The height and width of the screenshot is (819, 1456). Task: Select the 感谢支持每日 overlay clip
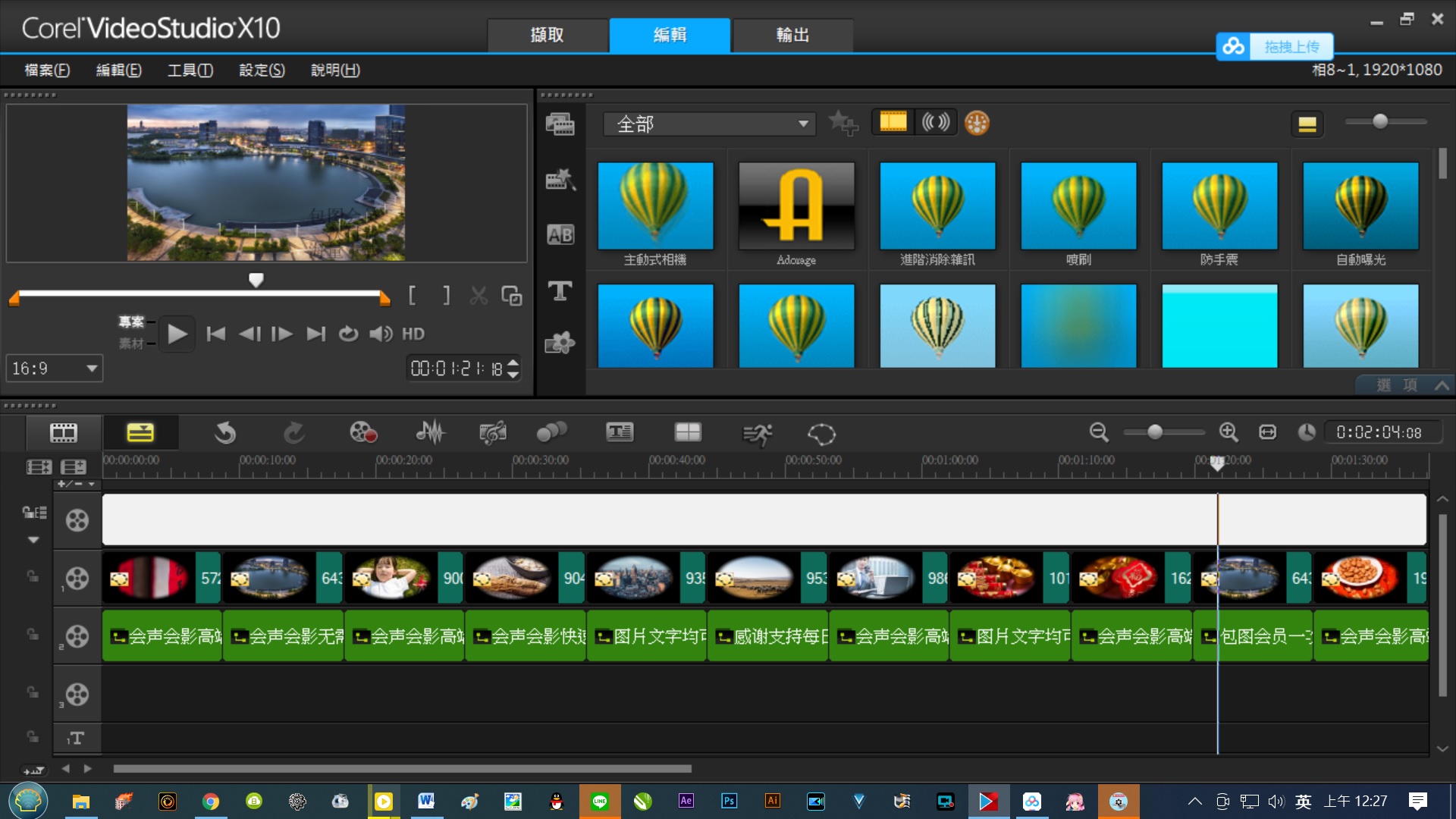(x=767, y=636)
